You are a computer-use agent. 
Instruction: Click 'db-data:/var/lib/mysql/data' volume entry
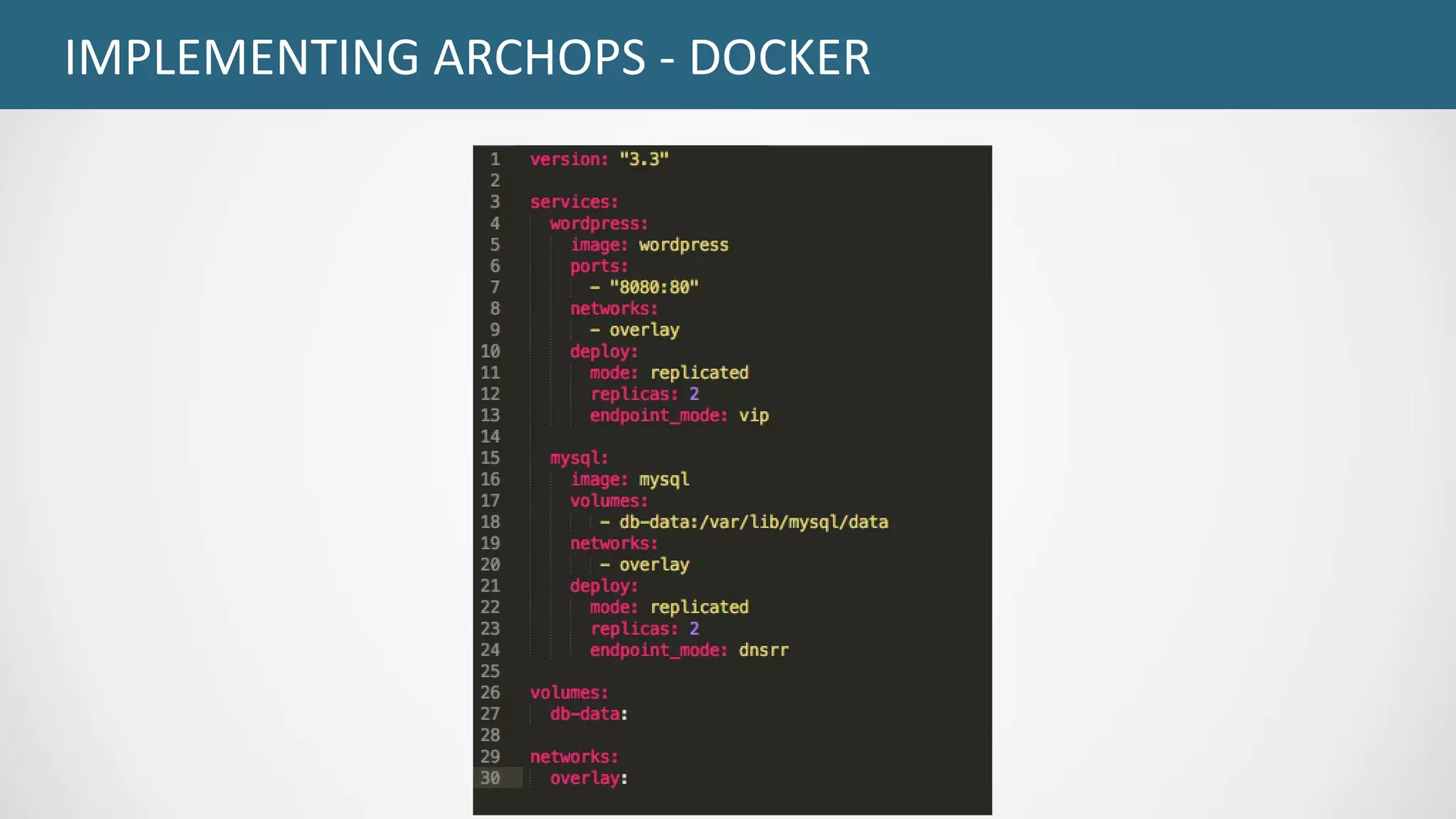[754, 522]
